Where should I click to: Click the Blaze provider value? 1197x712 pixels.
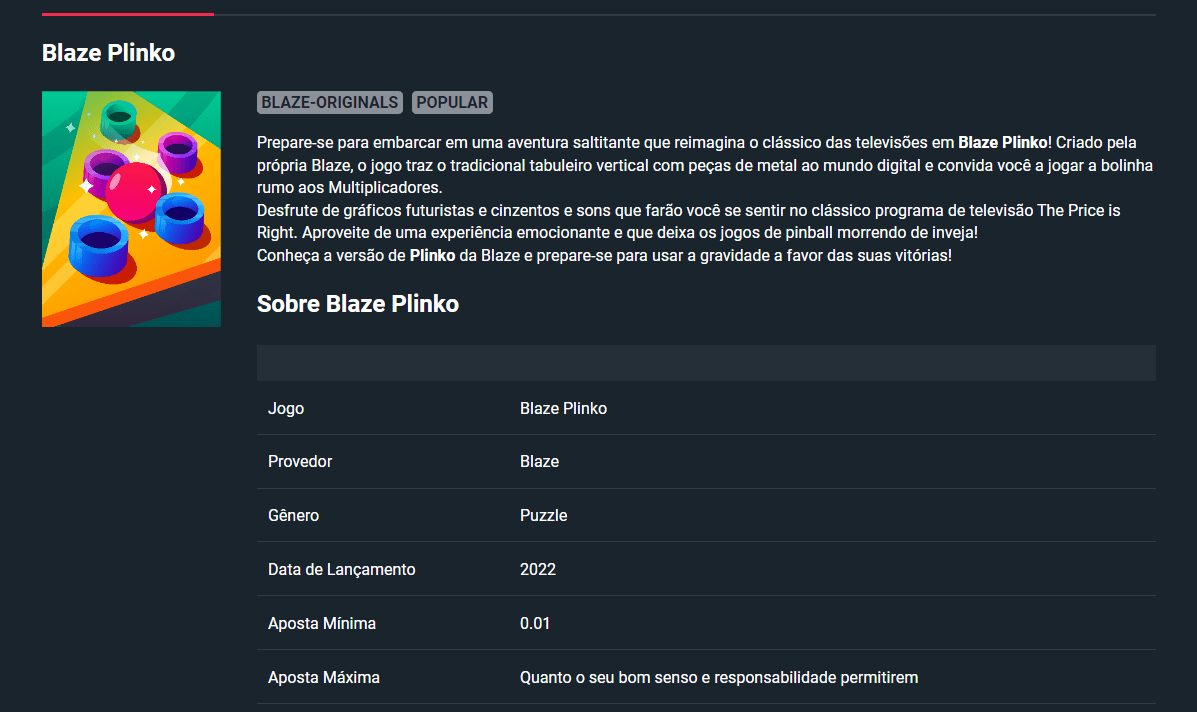(x=540, y=462)
